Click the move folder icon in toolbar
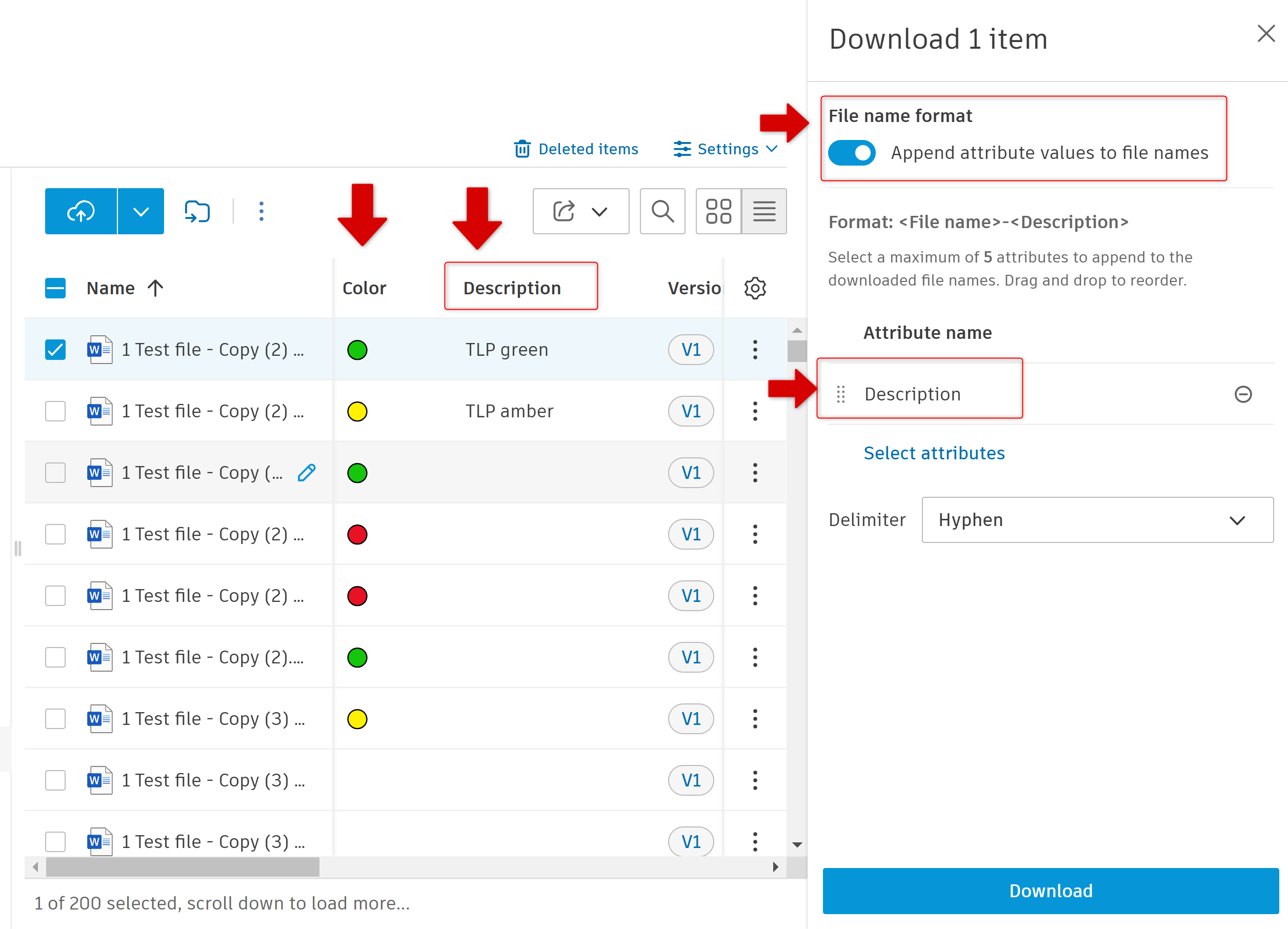1288x929 pixels. [x=197, y=211]
